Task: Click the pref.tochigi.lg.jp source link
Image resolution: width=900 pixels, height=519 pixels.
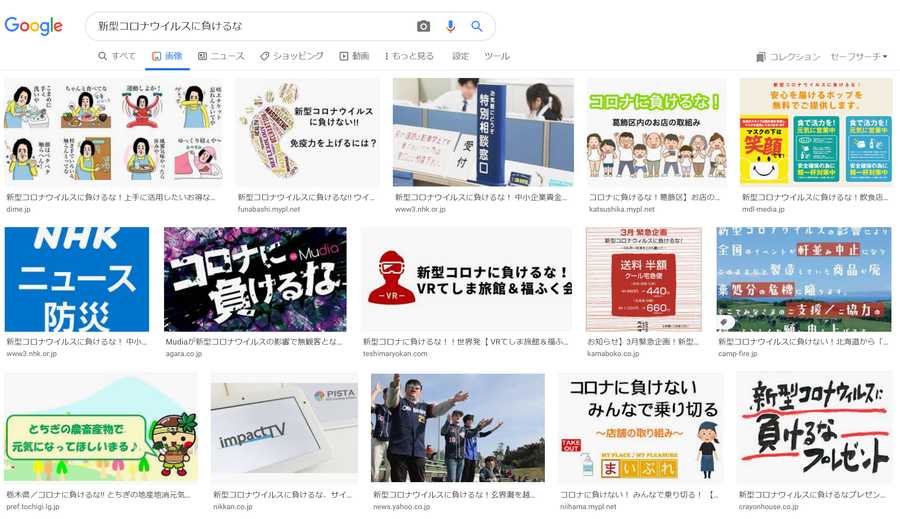Action: pos(35,507)
